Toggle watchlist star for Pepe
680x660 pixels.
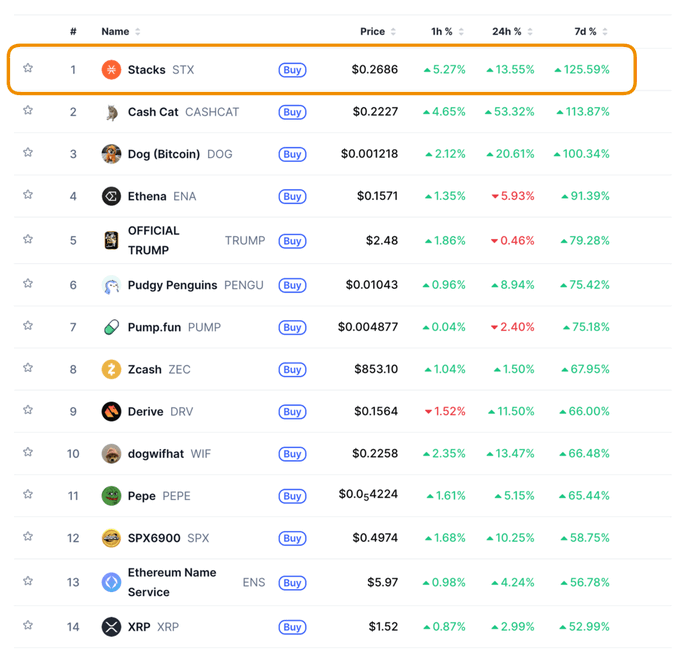coord(28,494)
